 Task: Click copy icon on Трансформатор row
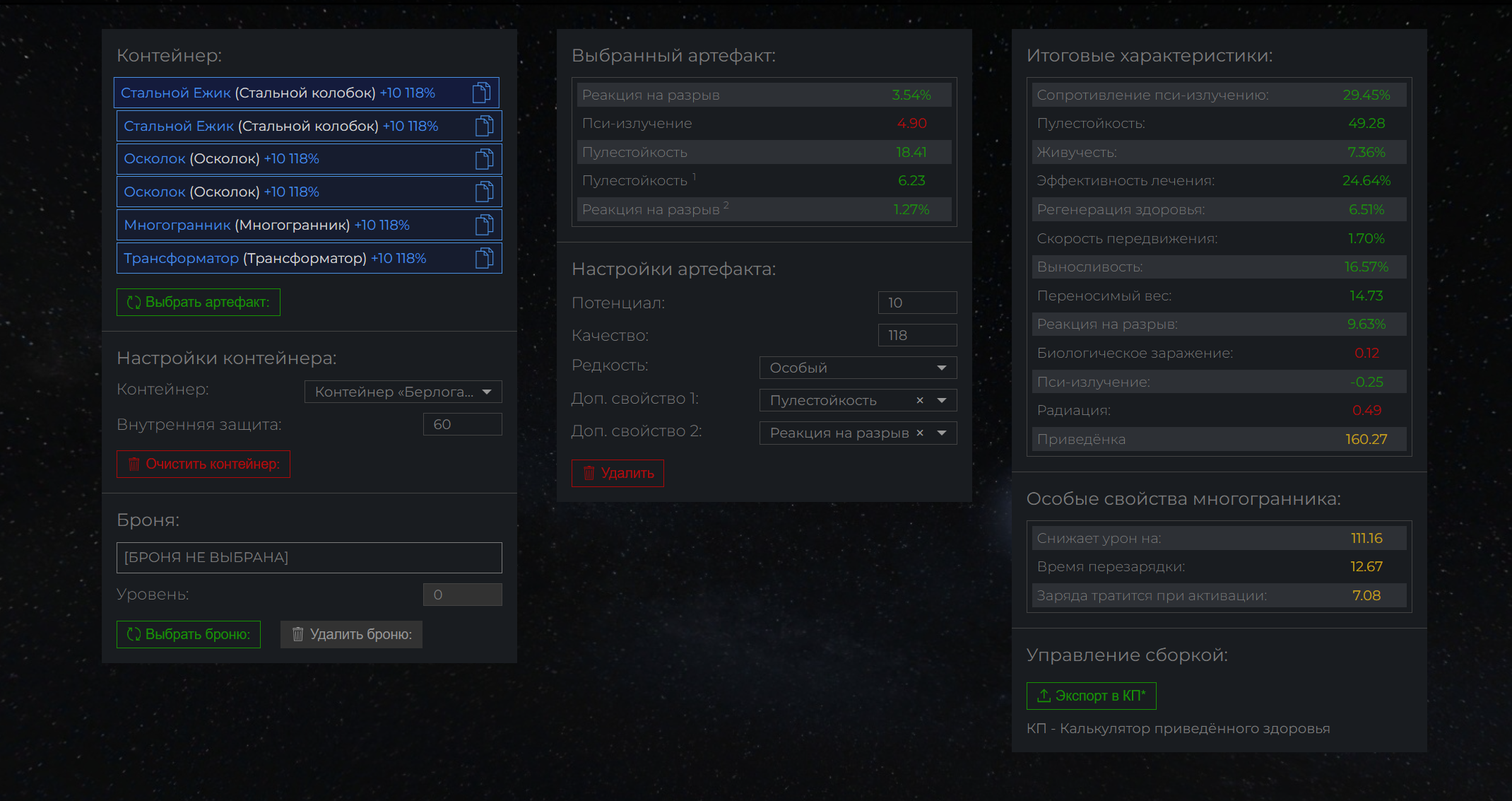(484, 258)
